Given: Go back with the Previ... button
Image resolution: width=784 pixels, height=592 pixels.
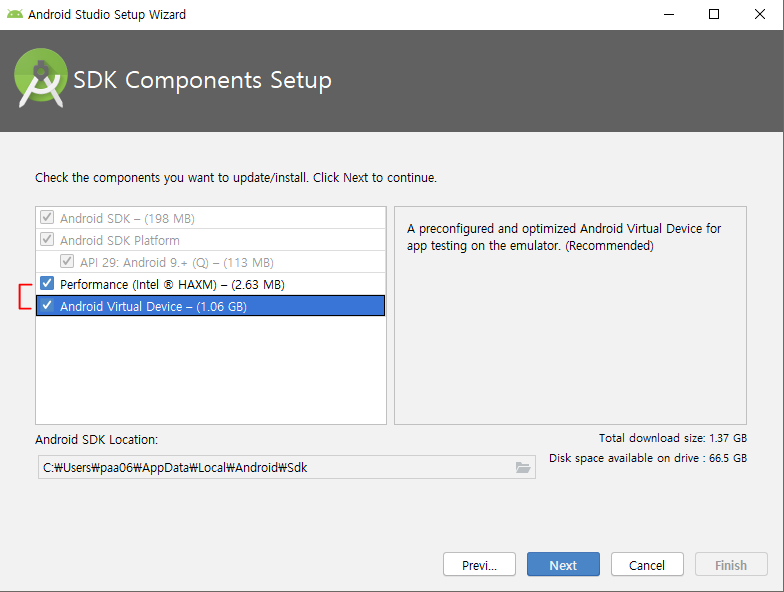Looking at the screenshot, I should 479,564.
